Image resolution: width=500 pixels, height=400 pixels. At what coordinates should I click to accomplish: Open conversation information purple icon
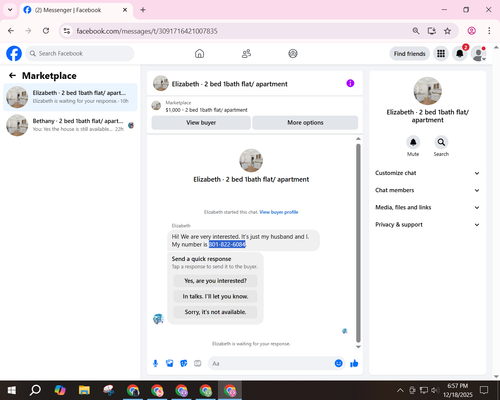pyautogui.click(x=350, y=83)
